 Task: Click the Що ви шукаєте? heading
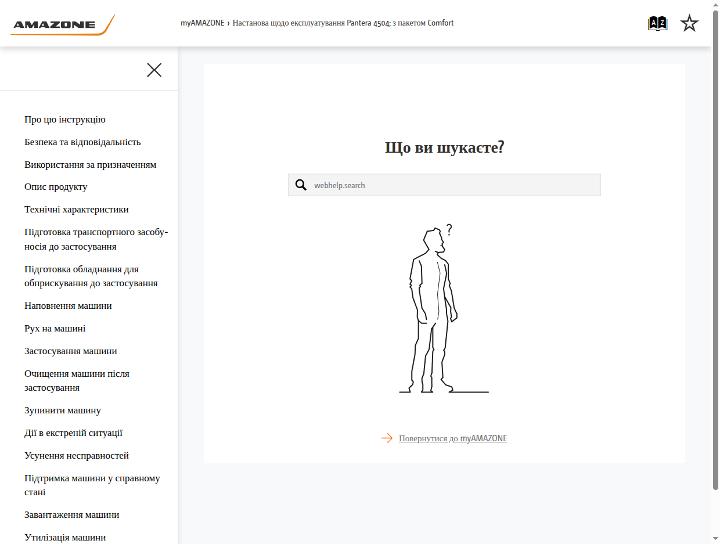pos(444,148)
